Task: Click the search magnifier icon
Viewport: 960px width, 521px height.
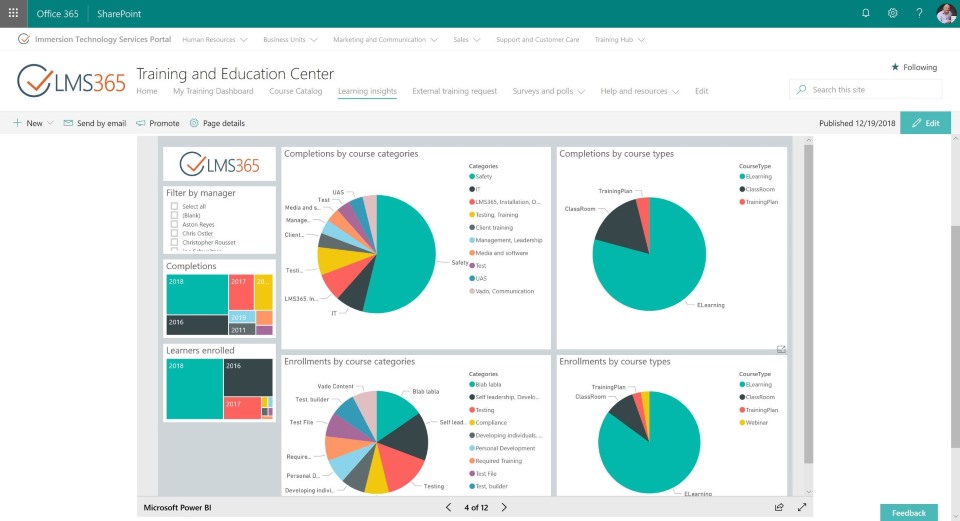Action: point(801,89)
